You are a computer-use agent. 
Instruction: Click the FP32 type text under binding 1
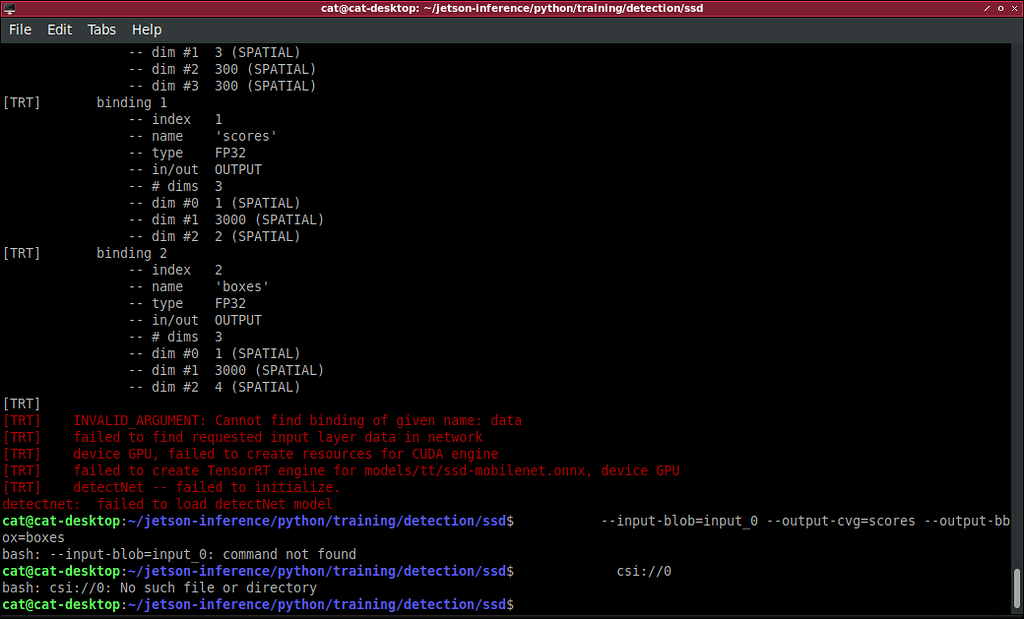pyautogui.click(x=230, y=152)
